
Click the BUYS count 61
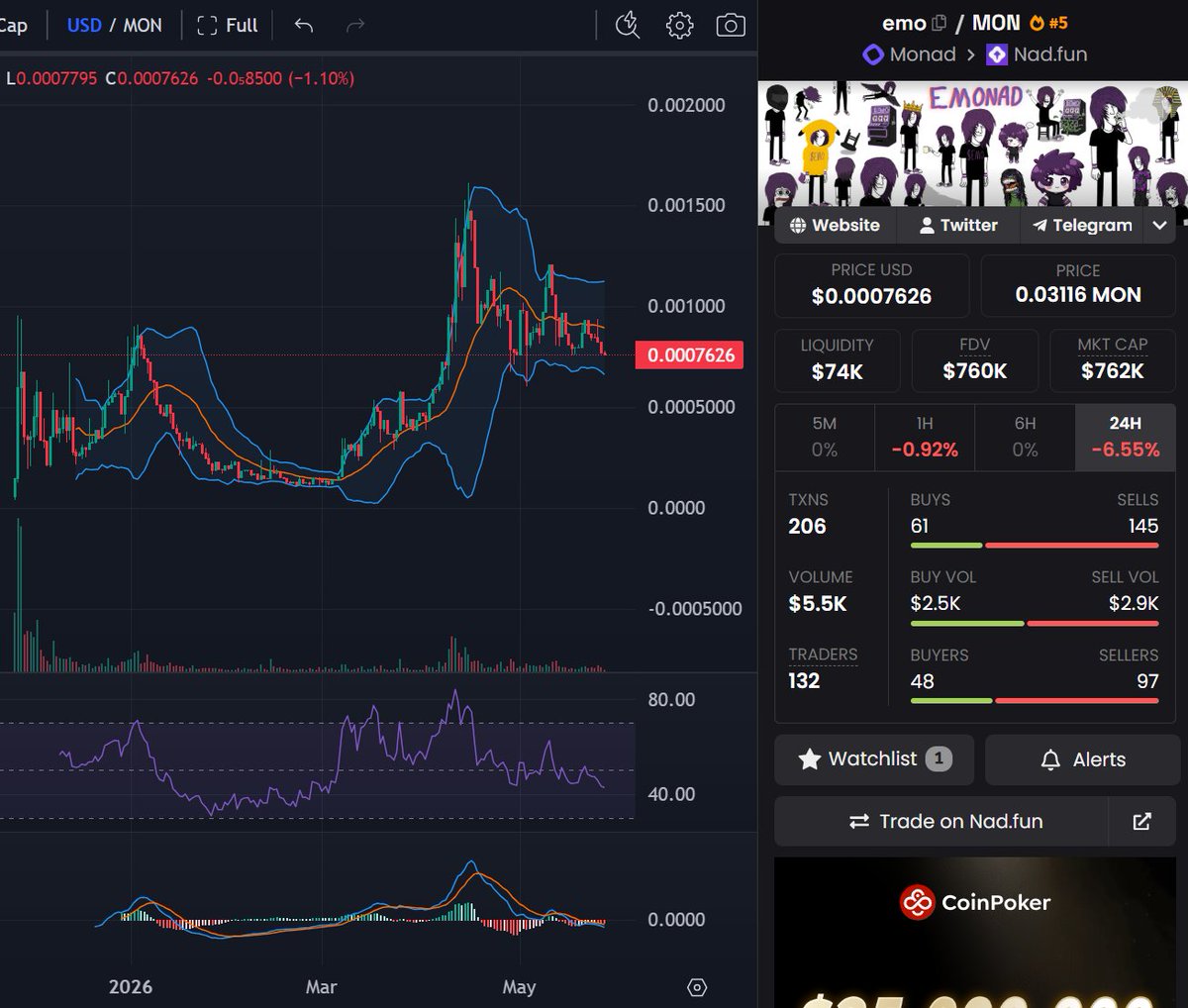point(920,526)
